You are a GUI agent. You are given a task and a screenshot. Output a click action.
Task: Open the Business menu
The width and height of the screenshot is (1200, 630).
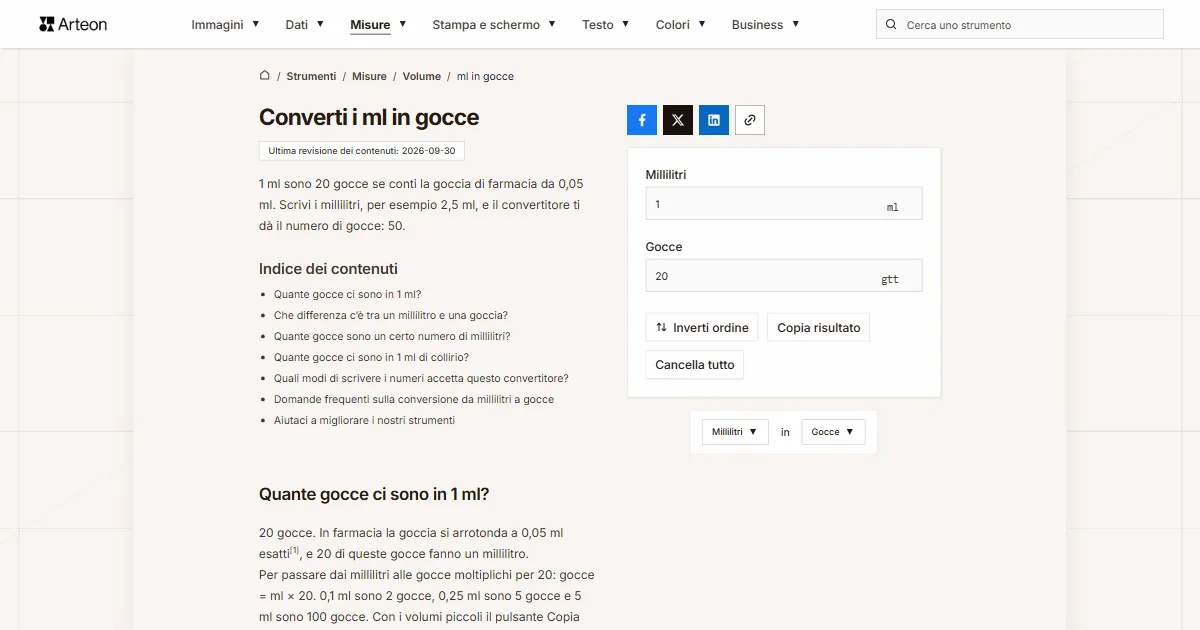(x=765, y=25)
